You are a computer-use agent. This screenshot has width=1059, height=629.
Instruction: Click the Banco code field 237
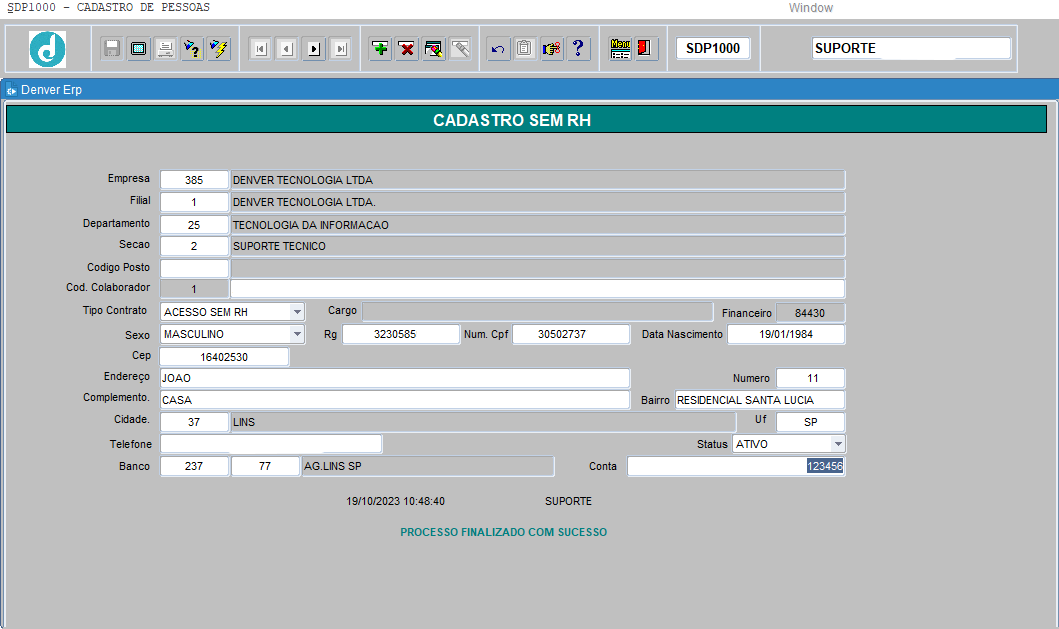pyautogui.click(x=194, y=466)
